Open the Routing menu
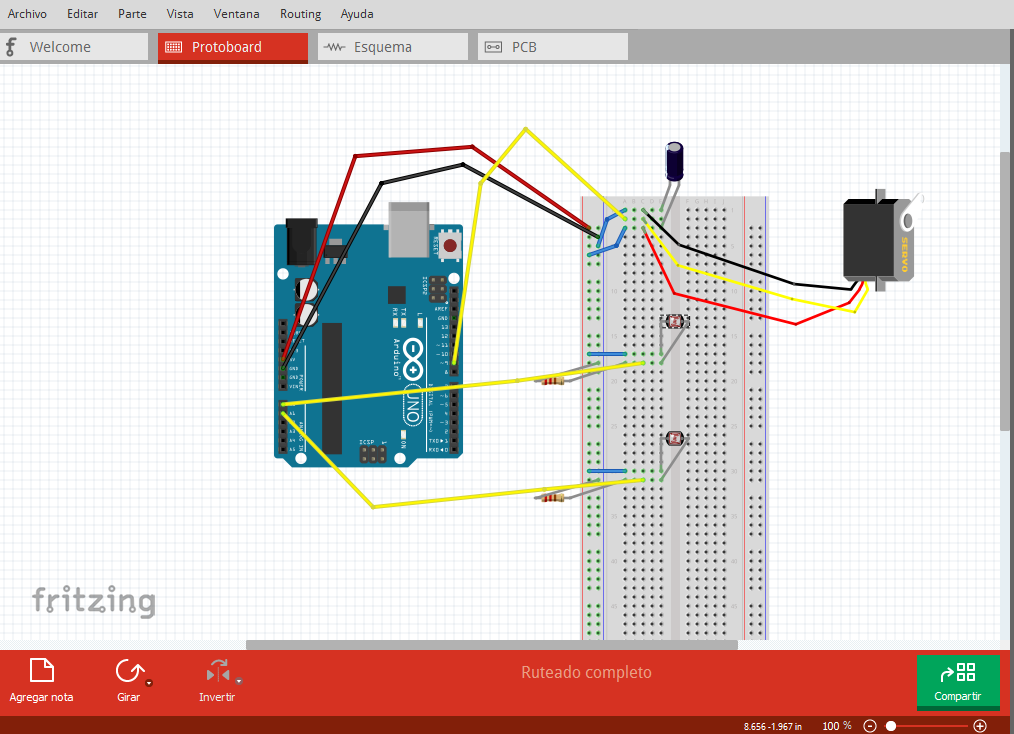 (x=300, y=14)
